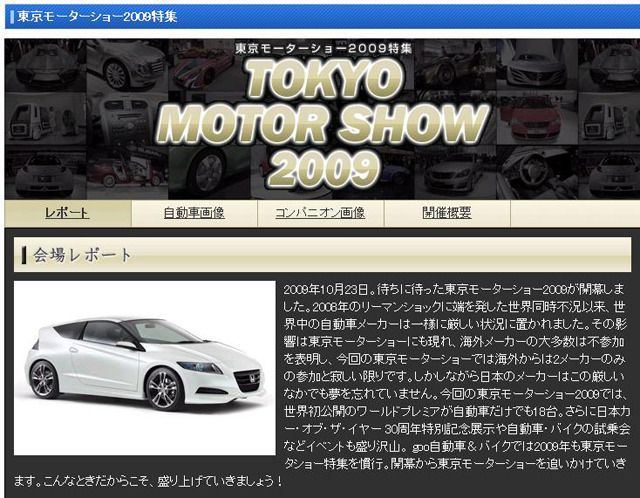Click the small banner subtitle 東京モーターショー2009特集

point(322,48)
